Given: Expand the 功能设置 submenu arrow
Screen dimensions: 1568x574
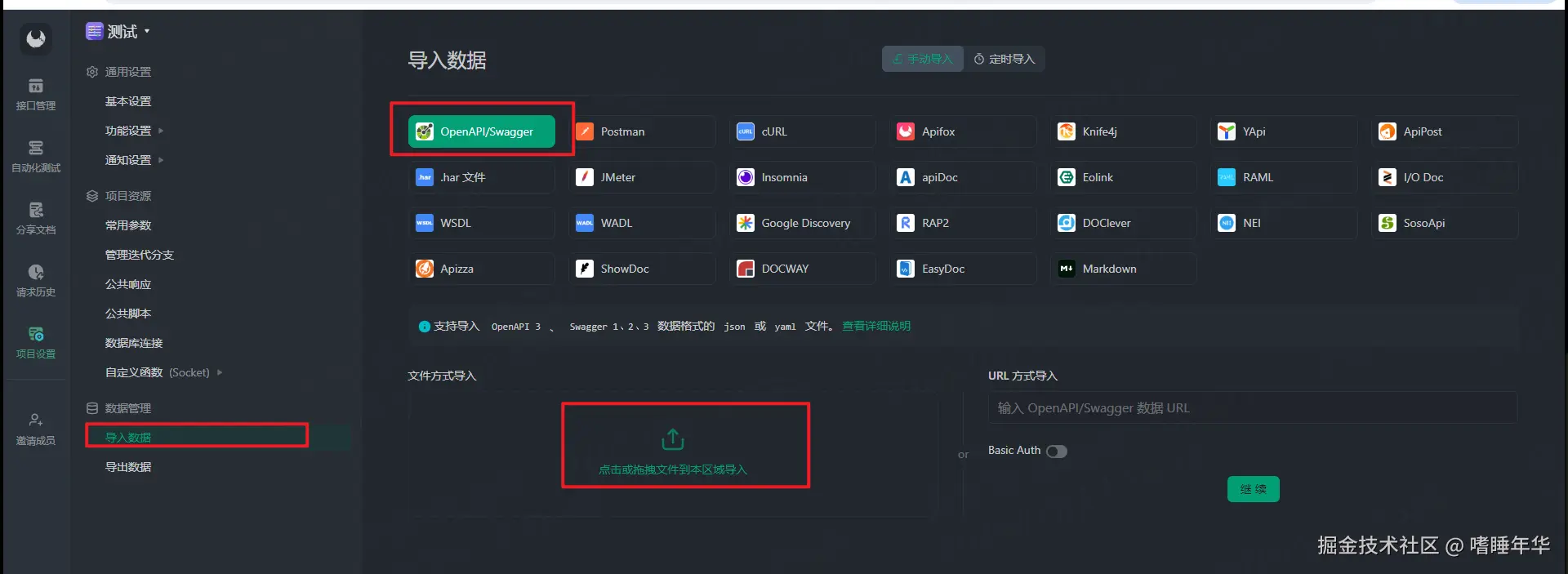Looking at the screenshot, I should click(x=161, y=131).
